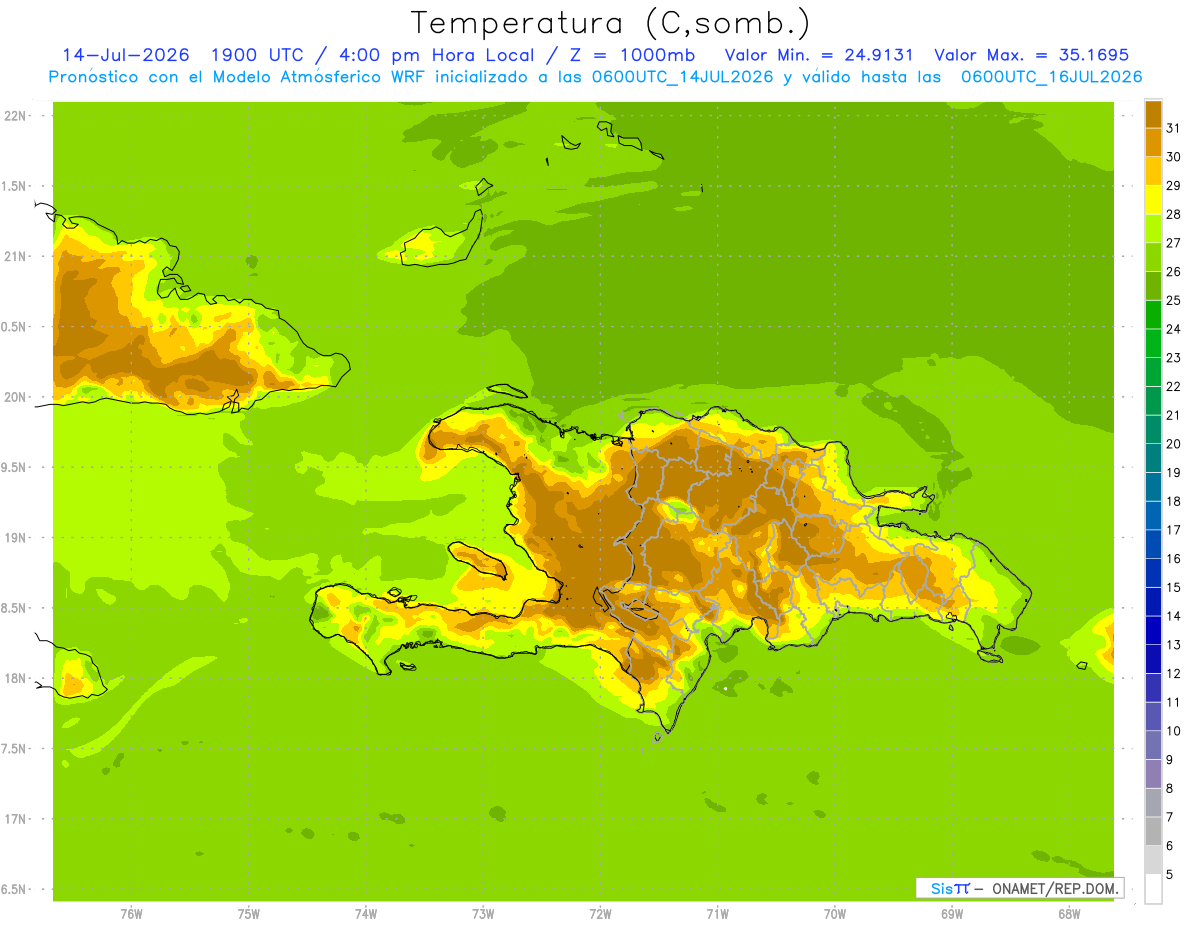
Task: Click the white legend swatch below 5
Action: (1153, 889)
